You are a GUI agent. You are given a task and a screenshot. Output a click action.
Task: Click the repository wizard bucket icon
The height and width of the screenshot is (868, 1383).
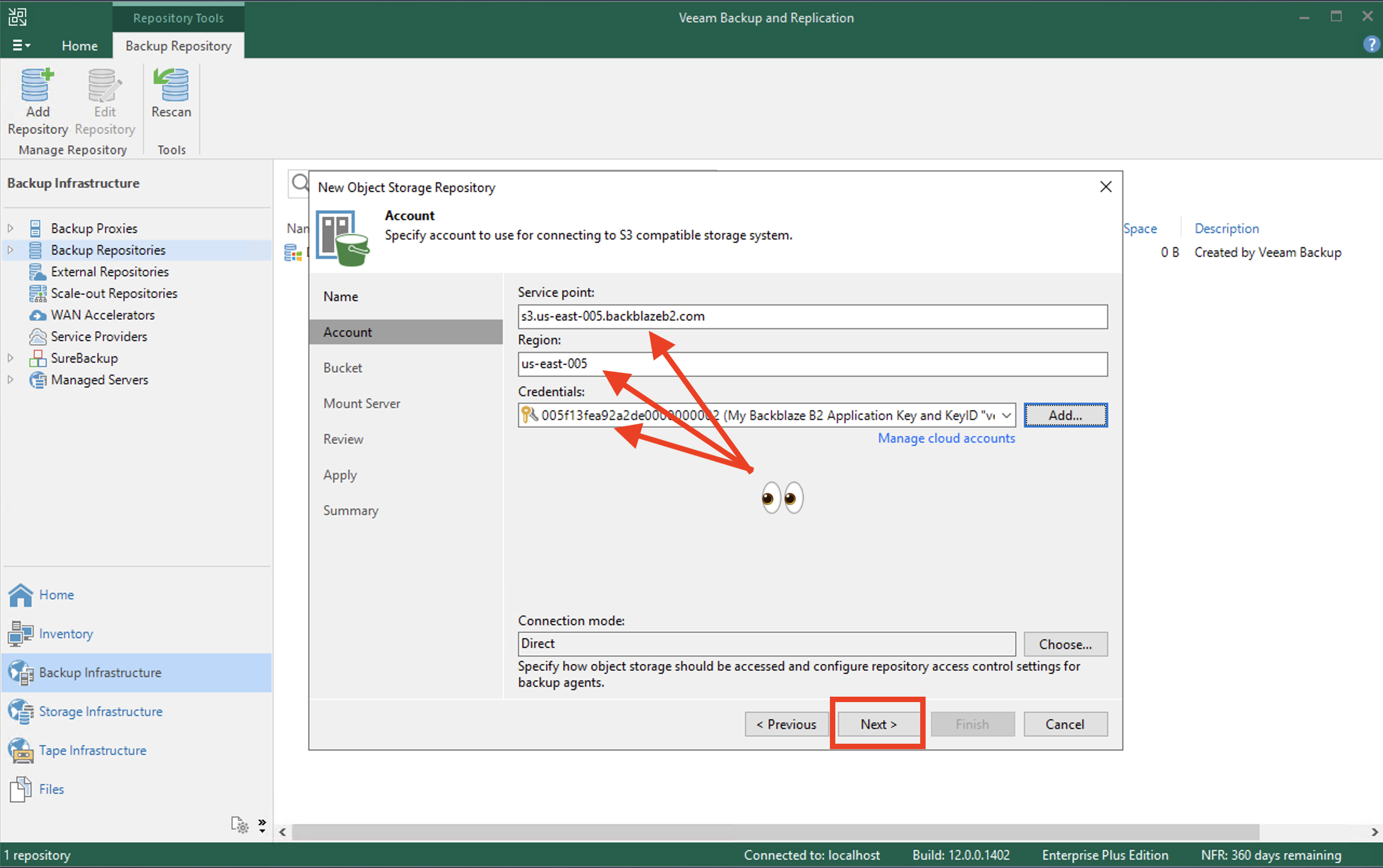point(343,238)
